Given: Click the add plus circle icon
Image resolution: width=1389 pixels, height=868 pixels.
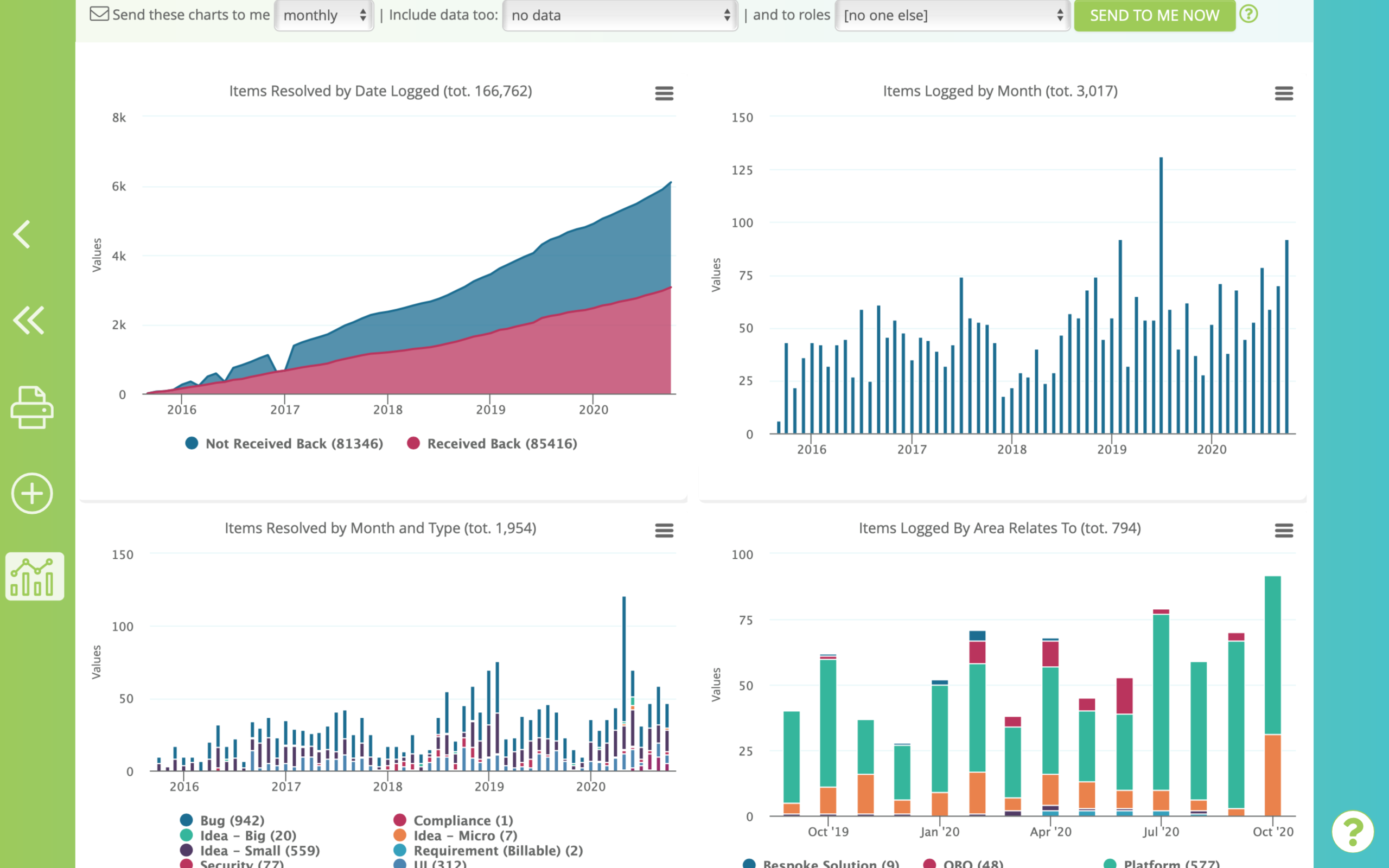Looking at the screenshot, I should tap(32, 493).
